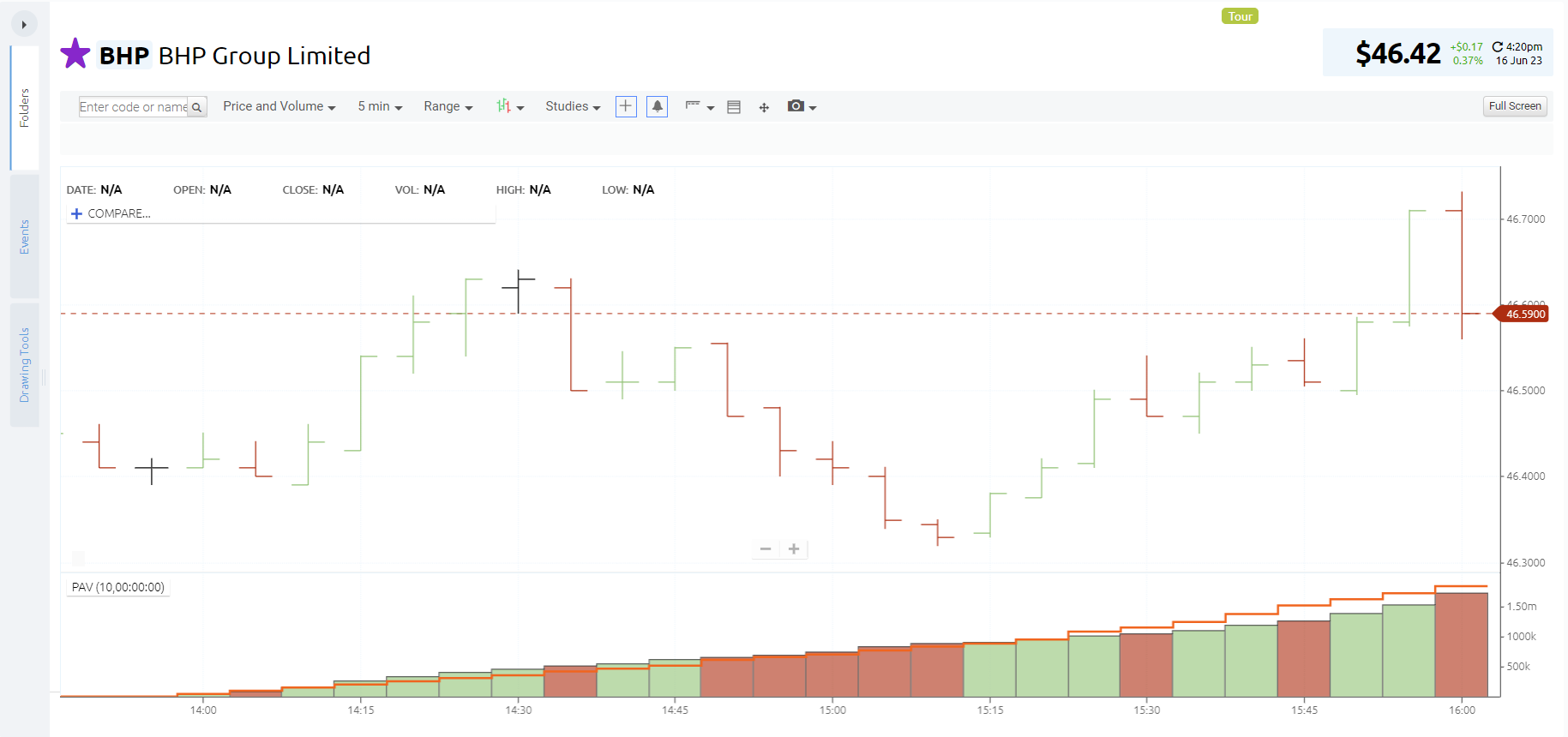Toggle the crosshair tool
Screen dimensions: 1568x737
coord(626,106)
